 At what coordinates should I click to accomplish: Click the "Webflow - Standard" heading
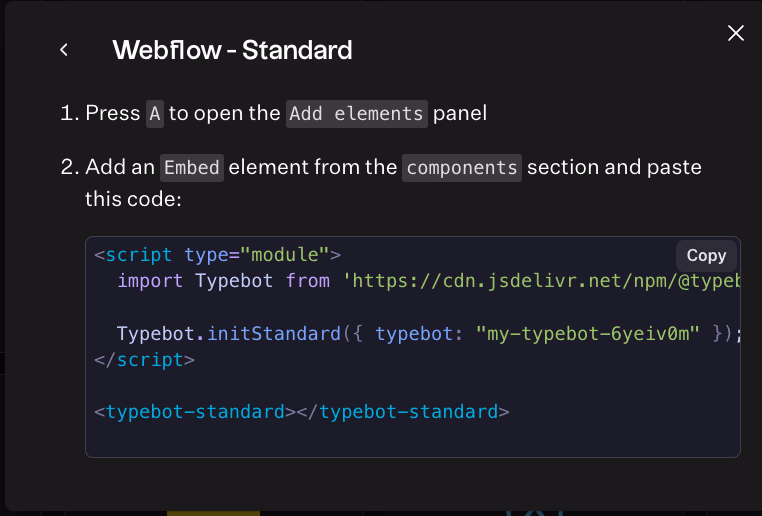point(232,50)
